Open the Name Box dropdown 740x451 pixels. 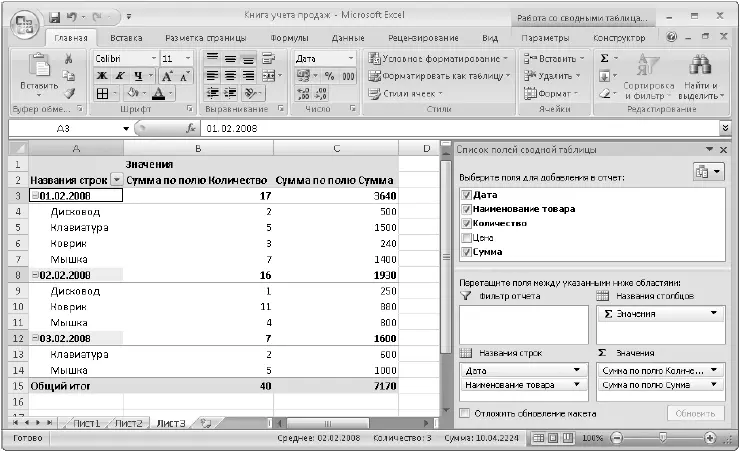pos(126,128)
